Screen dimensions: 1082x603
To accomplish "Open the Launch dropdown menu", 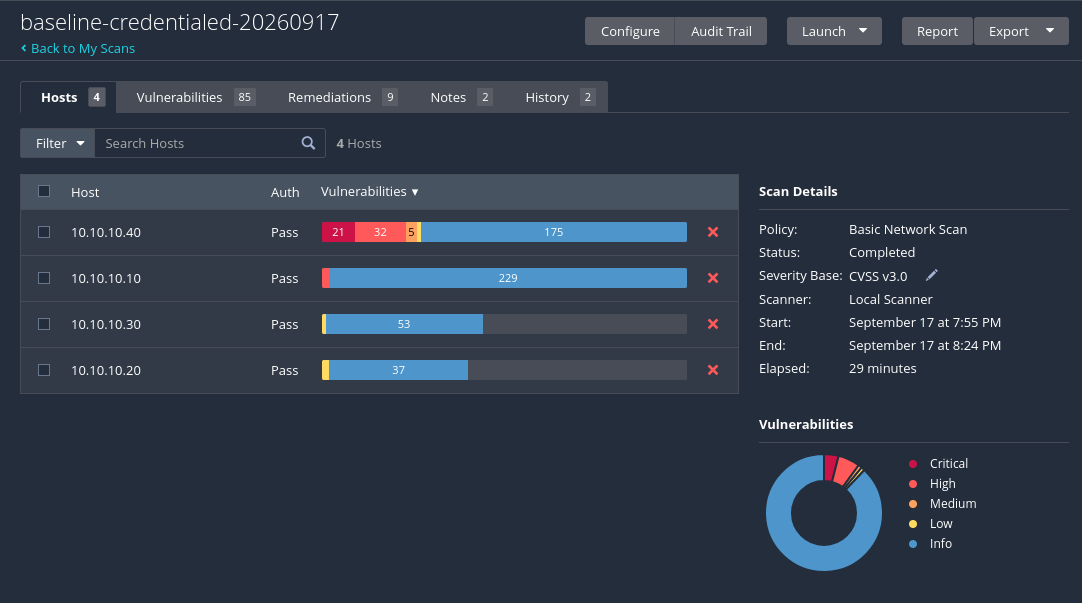I will coord(834,31).
